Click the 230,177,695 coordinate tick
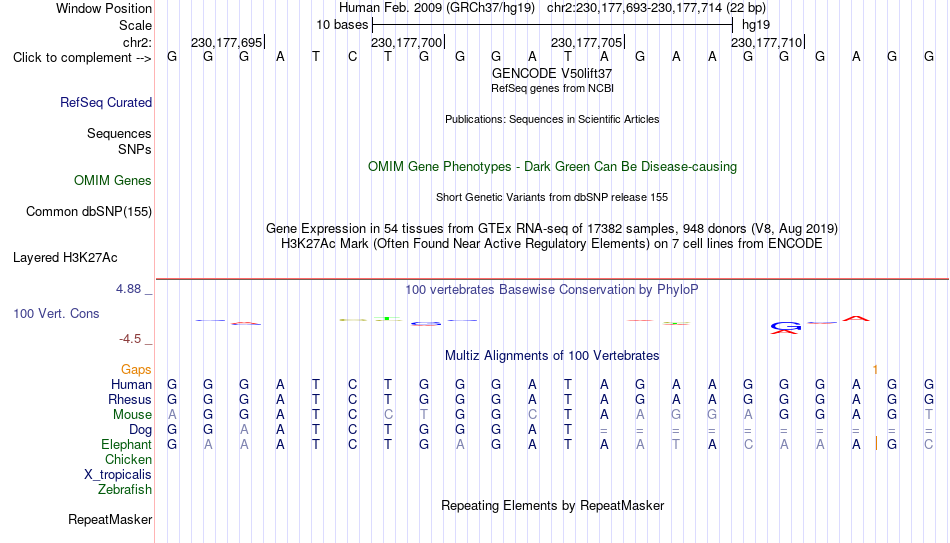This screenshot has height=543, width=950. tap(227, 42)
